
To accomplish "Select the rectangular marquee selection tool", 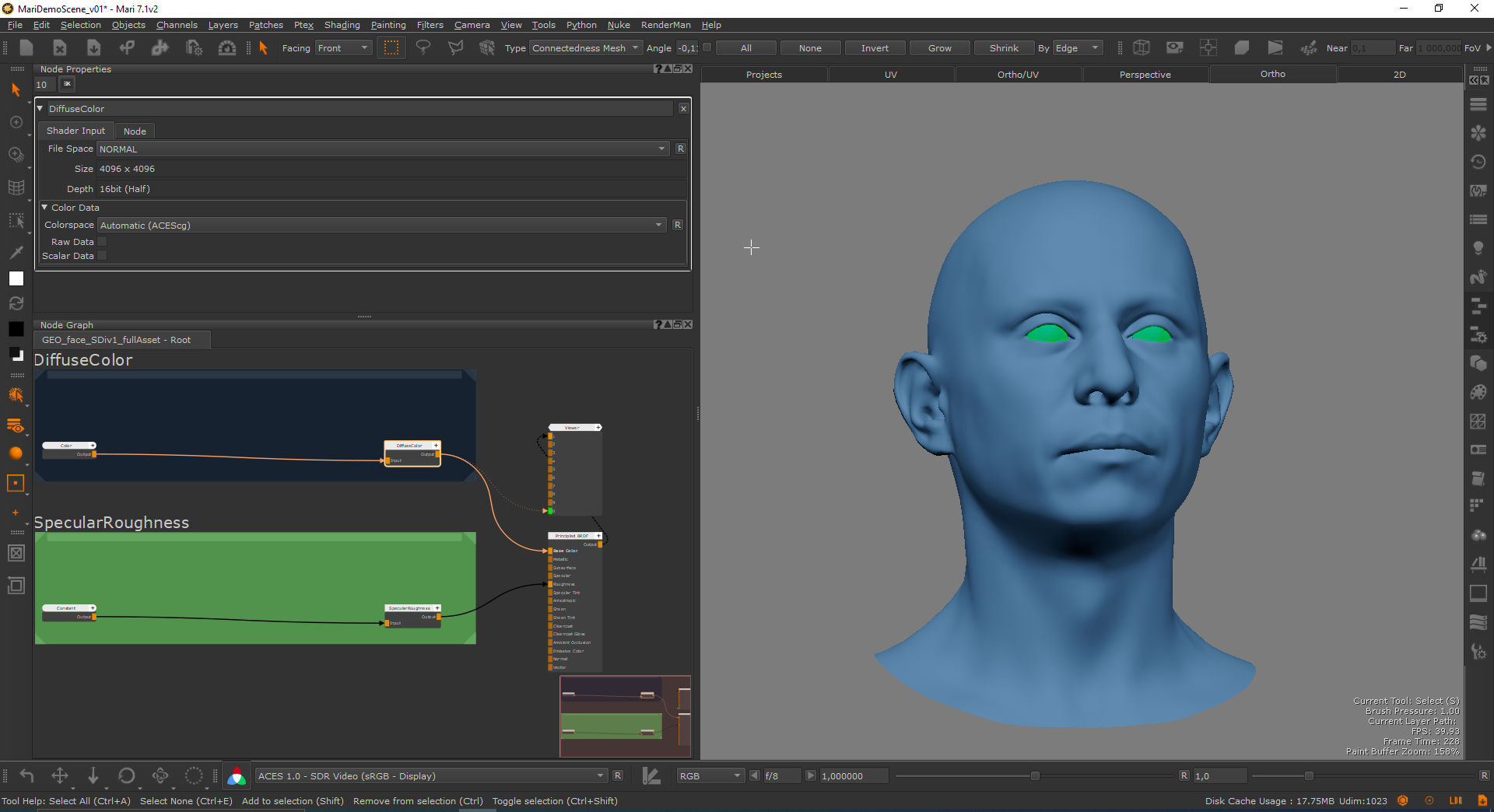I will pos(391,48).
